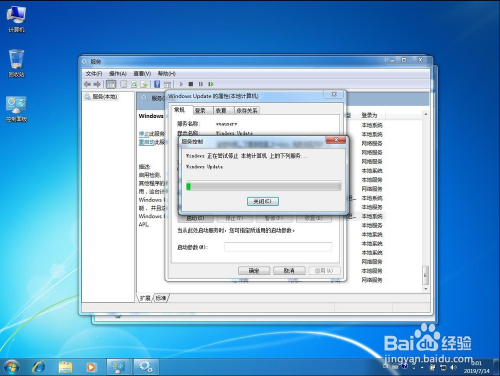Click the taskbar clock showing 2019/7/14
Viewport: 500px width, 376px height.
[476, 367]
